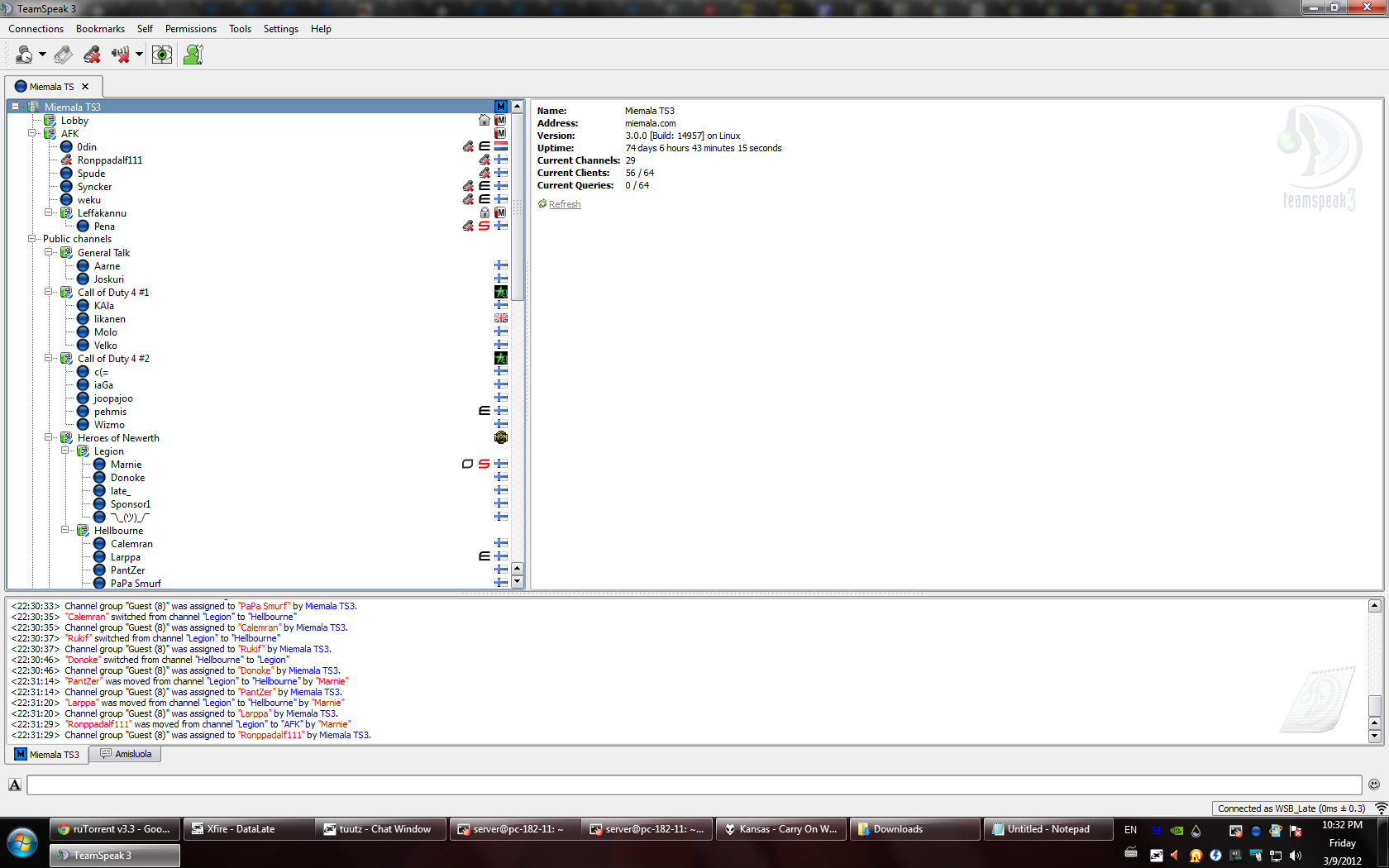Click the red S icon on Pena row
The image size is (1389, 868).
484,226
